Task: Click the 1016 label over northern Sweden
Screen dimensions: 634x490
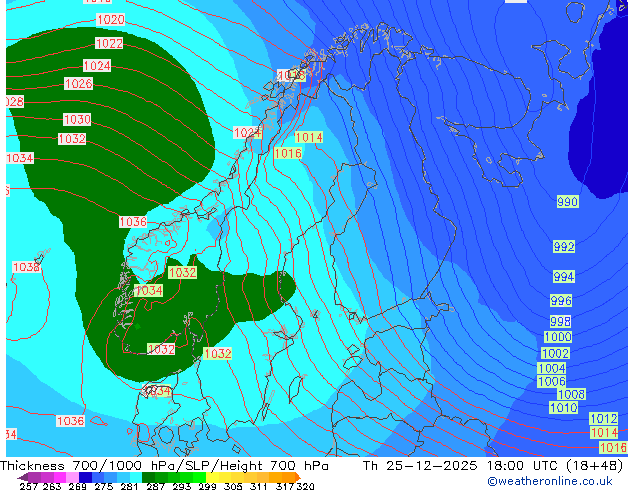Action: point(287,153)
